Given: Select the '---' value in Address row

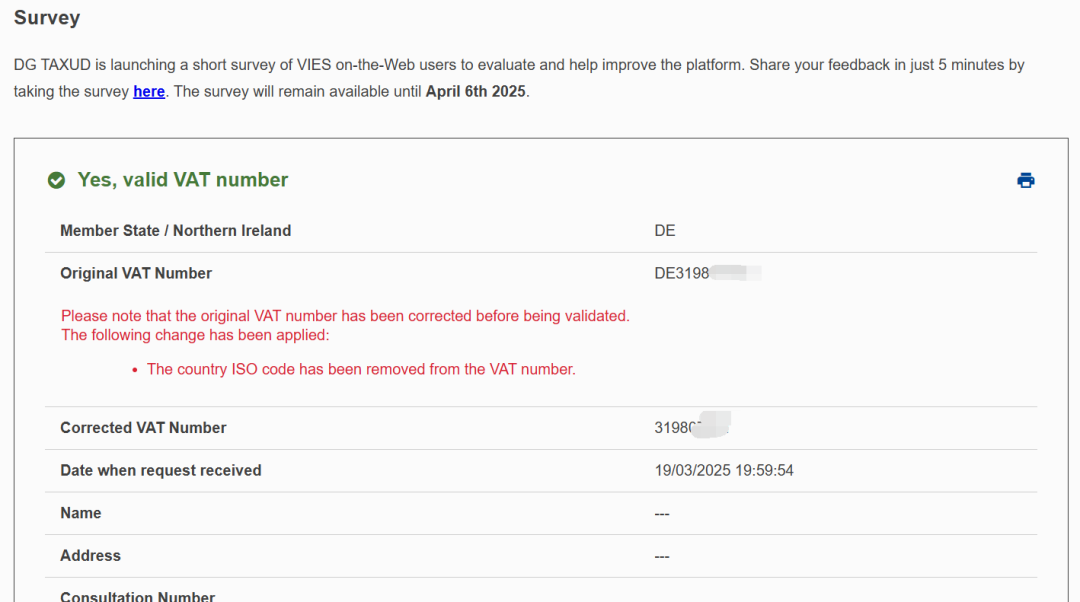Looking at the screenshot, I should click(x=662, y=557).
